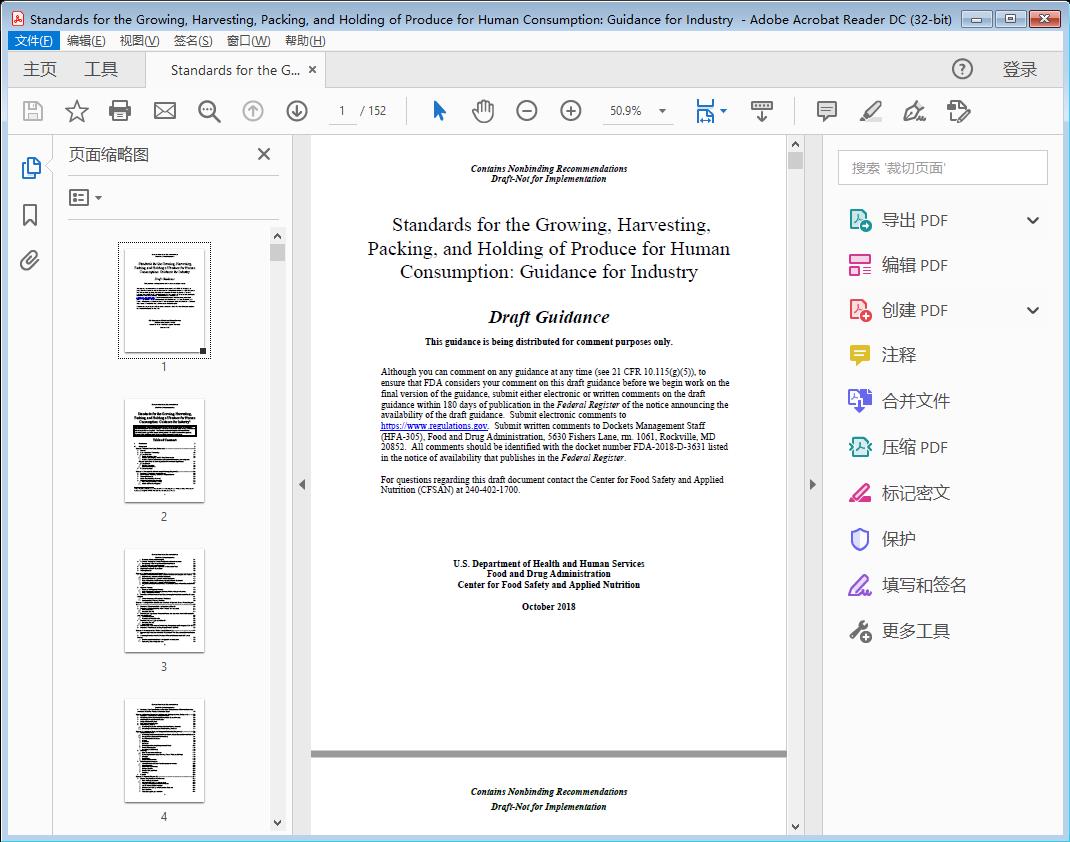
Task: Toggle the attachments paperclip panel
Action: [30, 261]
